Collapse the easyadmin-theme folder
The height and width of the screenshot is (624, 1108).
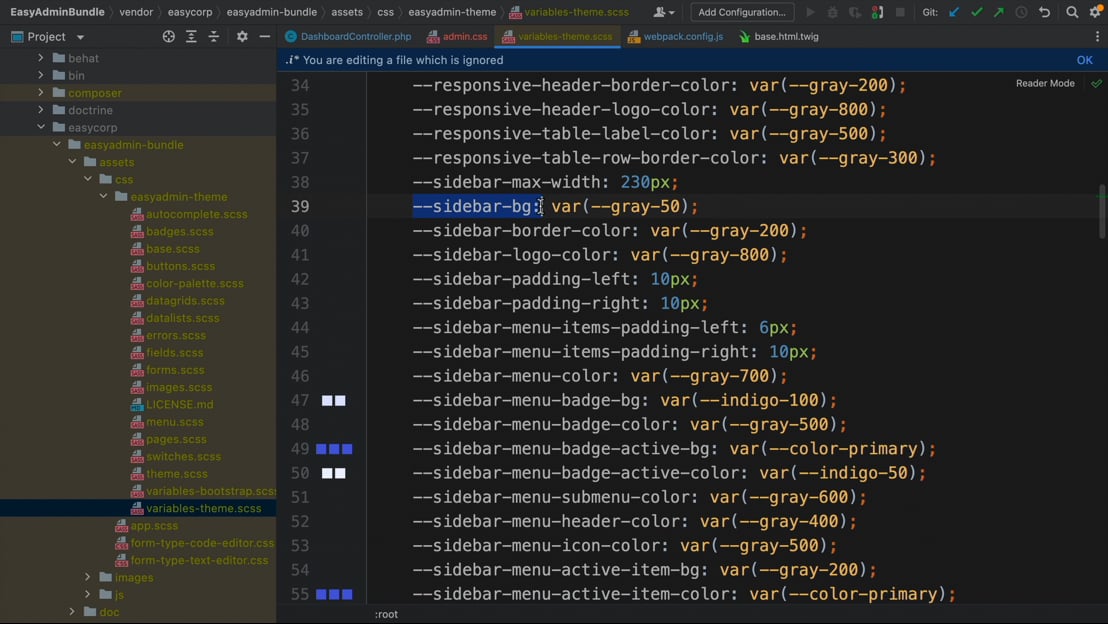coord(104,197)
